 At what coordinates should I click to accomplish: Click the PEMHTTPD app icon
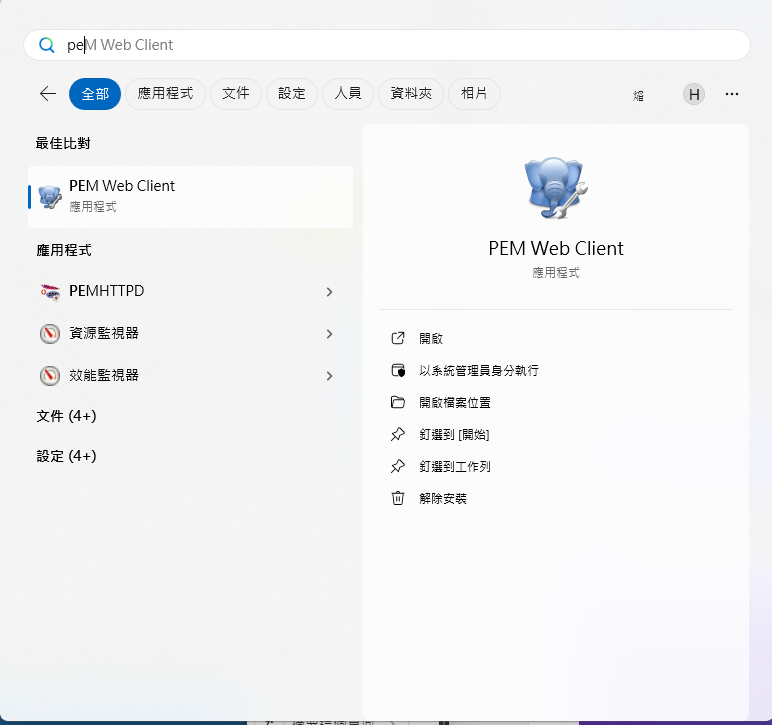(x=50, y=292)
